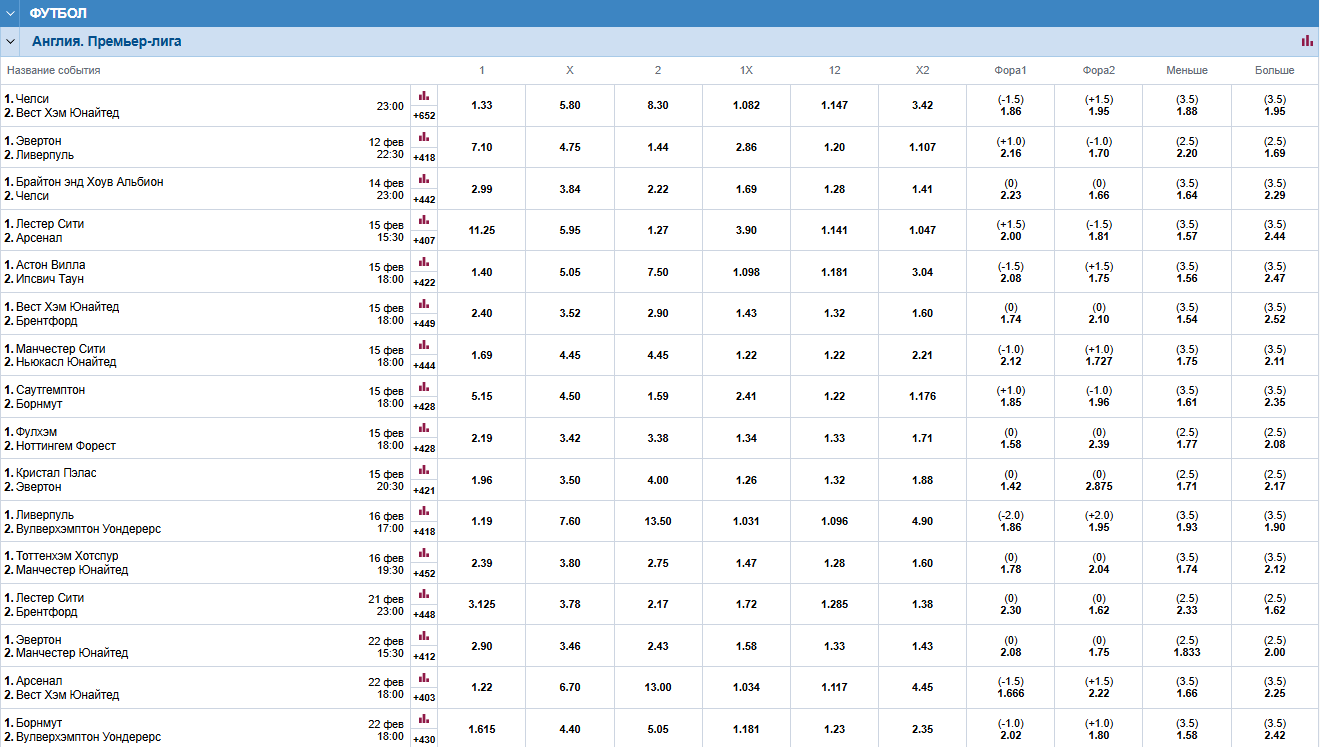Choose 12 odds 1.22 for Саутгемптон vs Борнмут
This screenshot has height=747, width=1320.
(834, 397)
